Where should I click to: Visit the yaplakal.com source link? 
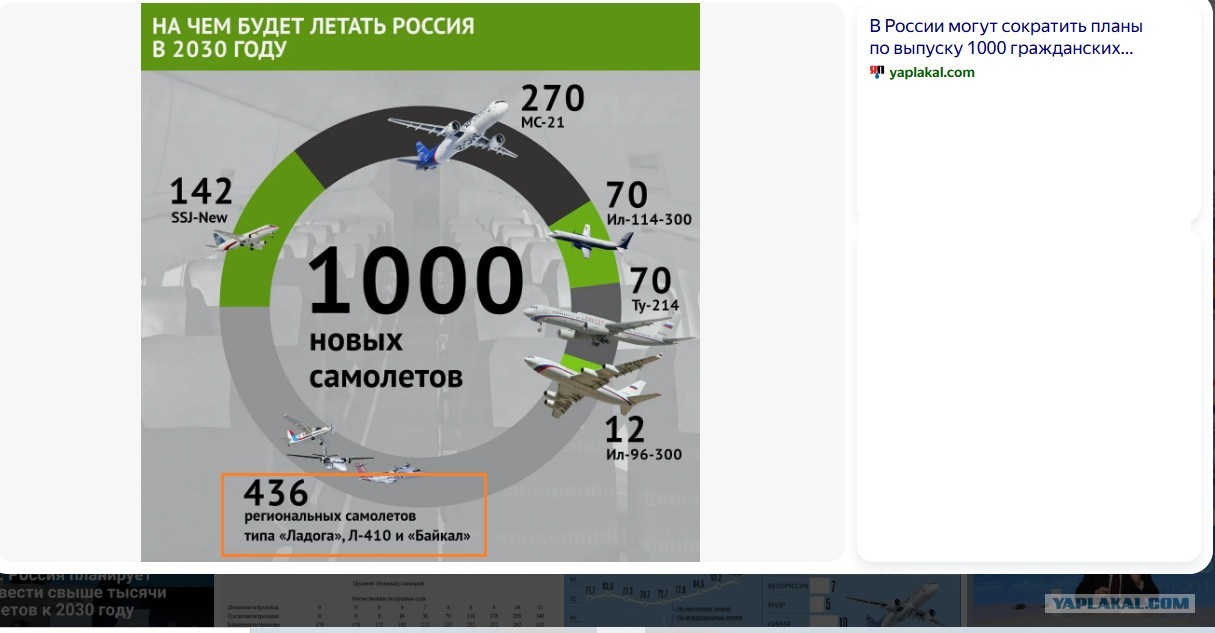point(931,72)
